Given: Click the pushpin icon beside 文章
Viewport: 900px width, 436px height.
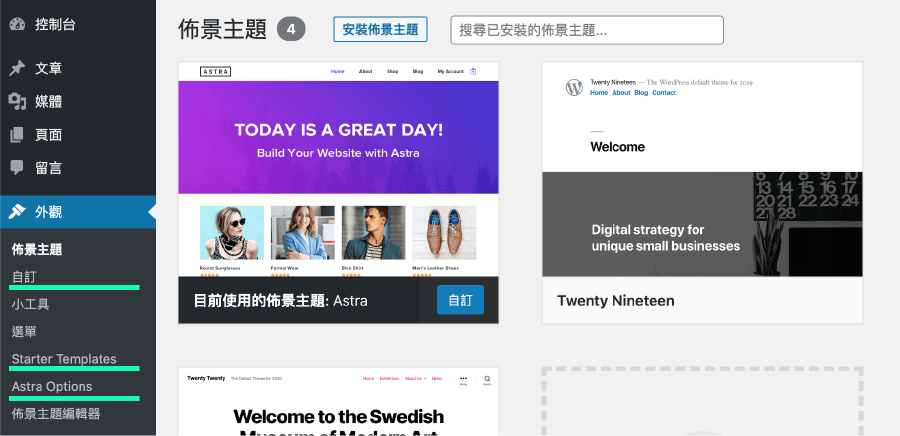Looking at the screenshot, I should click(x=17, y=69).
